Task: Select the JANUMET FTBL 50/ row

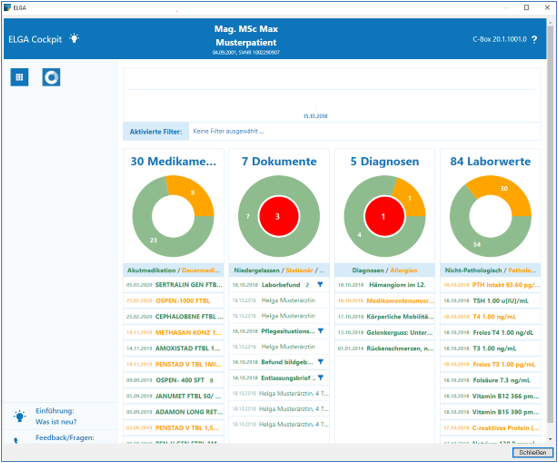Action: [x=174, y=396]
